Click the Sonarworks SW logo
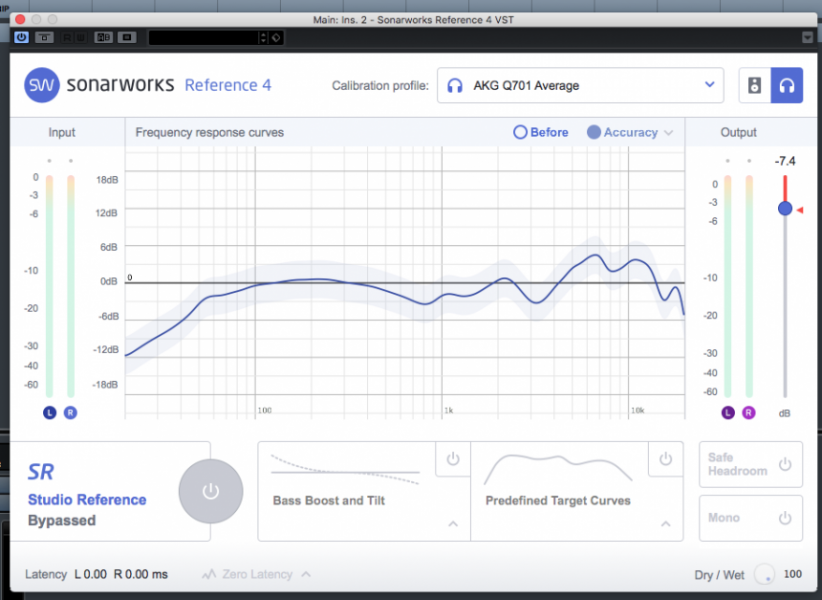822x600 pixels. pyautogui.click(x=41, y=85)
